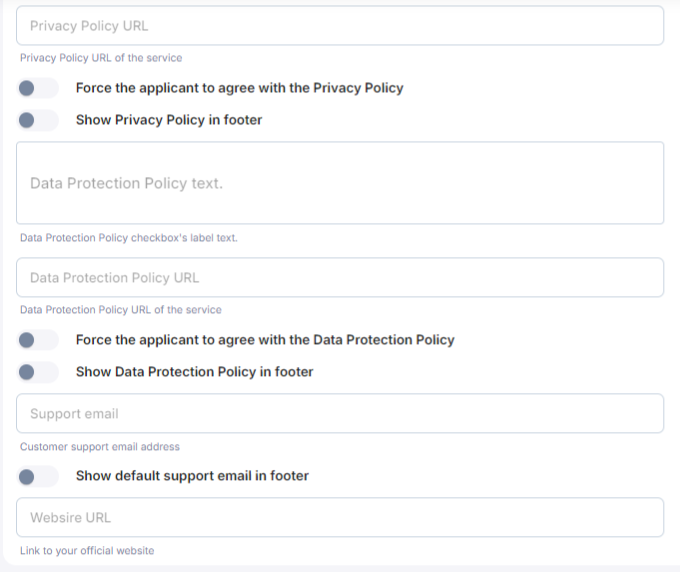Click 'Force the applicant to agree with the Data Protection Policy' label
Screen dimensions: 680x572
[x=265, y=340]
